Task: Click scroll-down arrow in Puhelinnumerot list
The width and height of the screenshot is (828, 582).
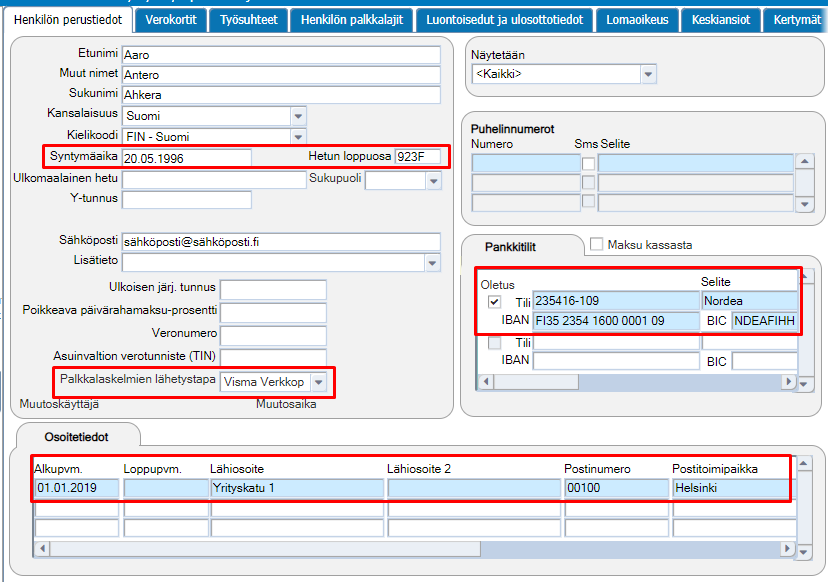Action: tap(804, 204)
